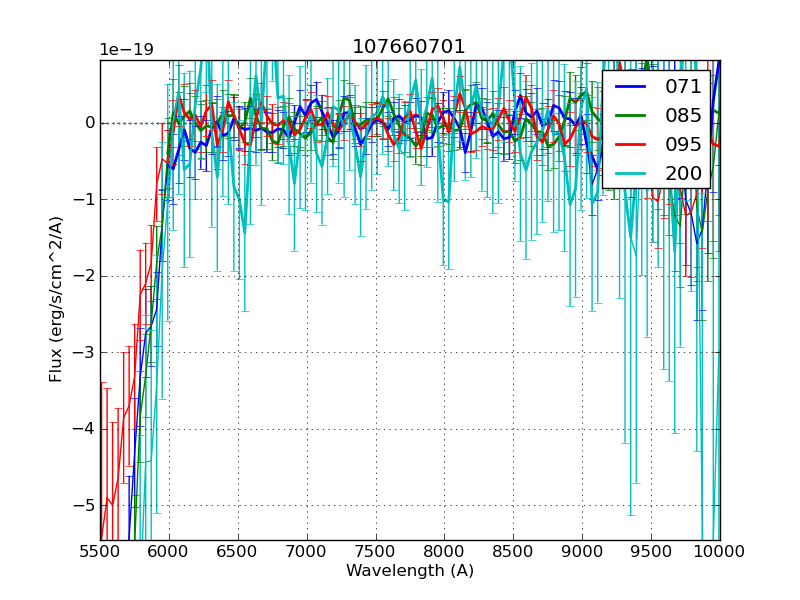Click the Flux (erg/s/cm^2/A) y-axis label
800x600 pixels.
pos(57,298)
